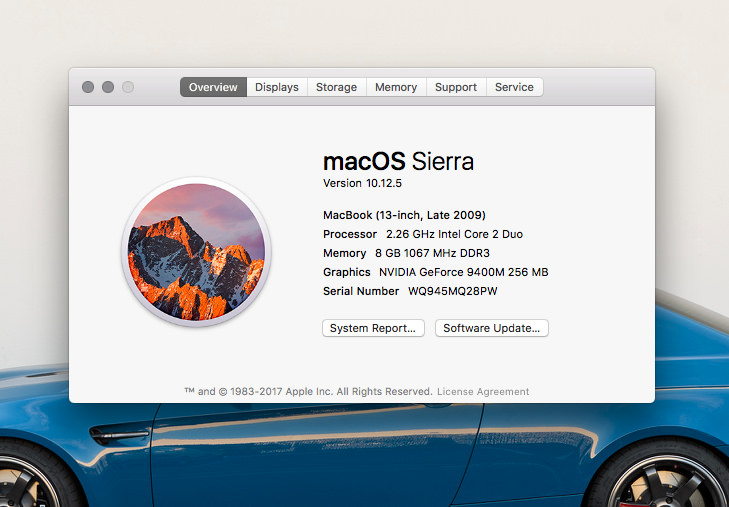Image resolution: width=729 pixels, height=507 pixels.
Task: Click the MacBook (13-inch, Late 2009) text
Action: (404, 215)
